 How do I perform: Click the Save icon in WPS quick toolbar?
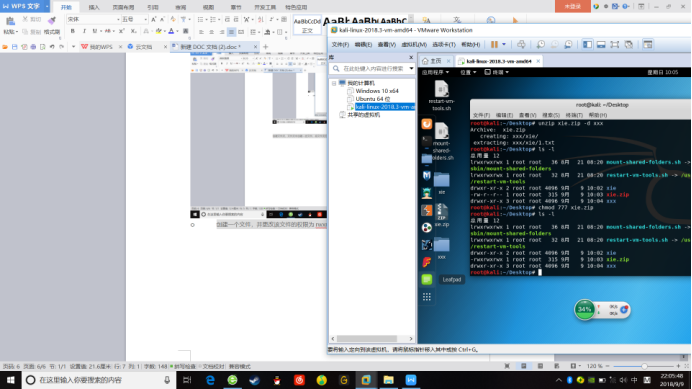[x=14, y=47]
